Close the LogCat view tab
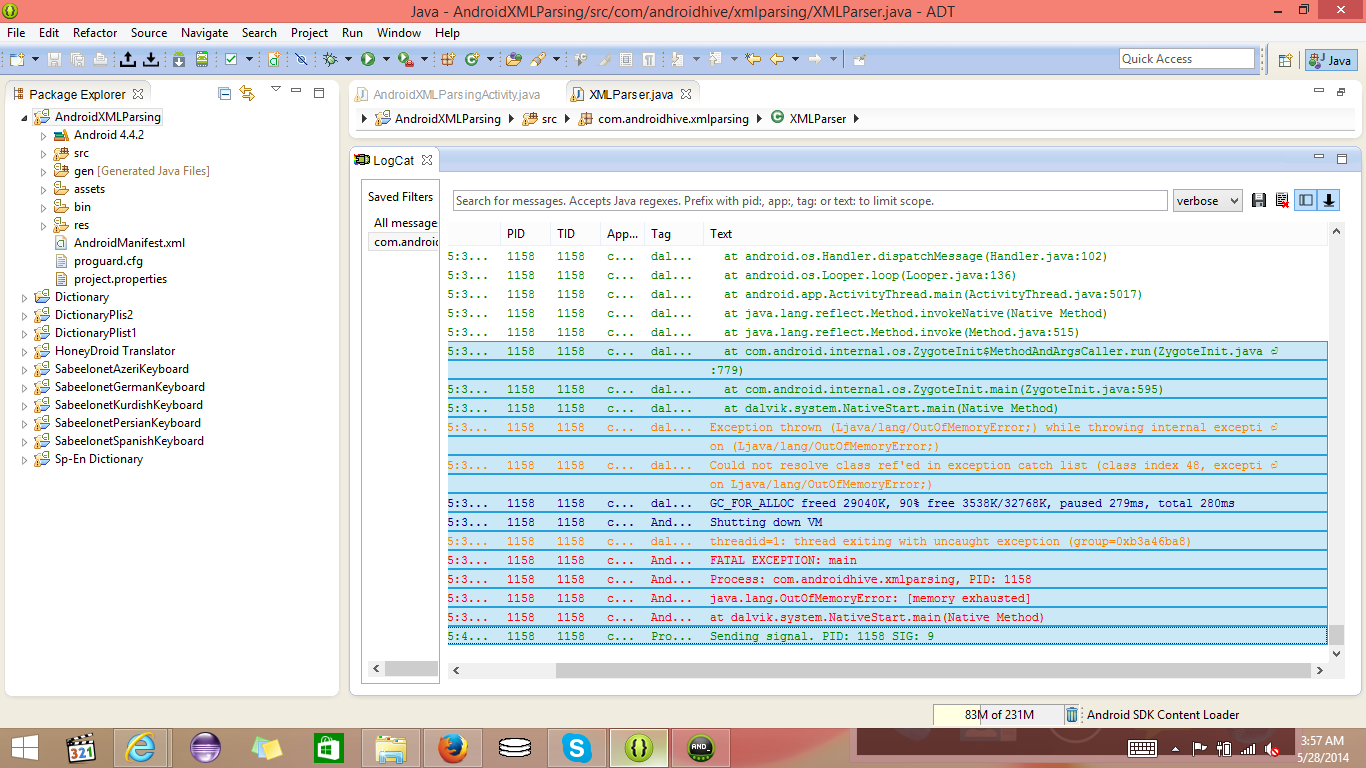The width and height of the screenshot is (1366, 768). point(426,160)
